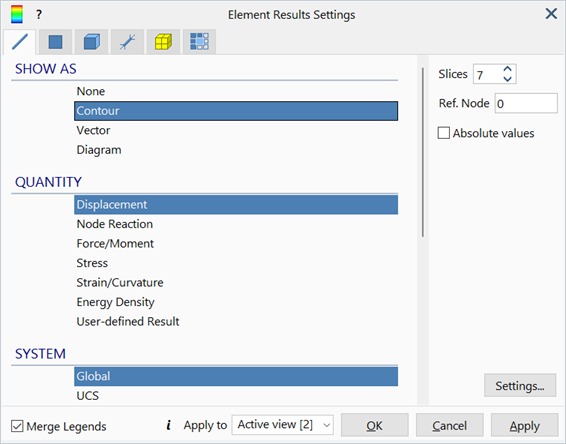Click the Apply button
This screenshot has width=566, height=444.
coord(524,426)
